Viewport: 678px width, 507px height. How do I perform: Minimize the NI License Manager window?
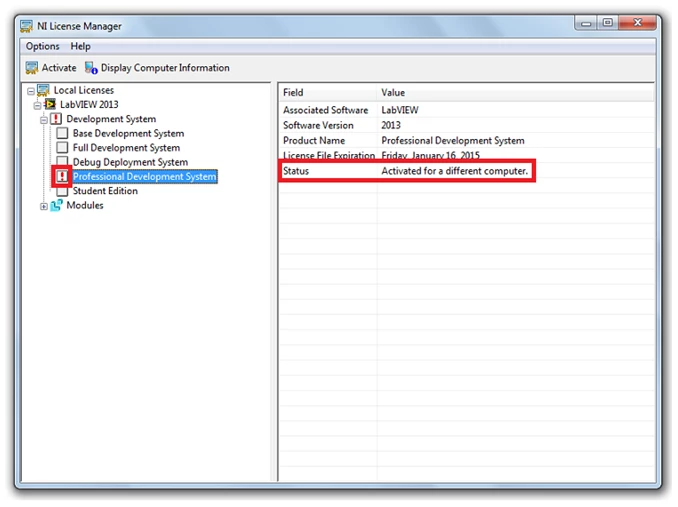pyautogui.click(x=586, y=23)
